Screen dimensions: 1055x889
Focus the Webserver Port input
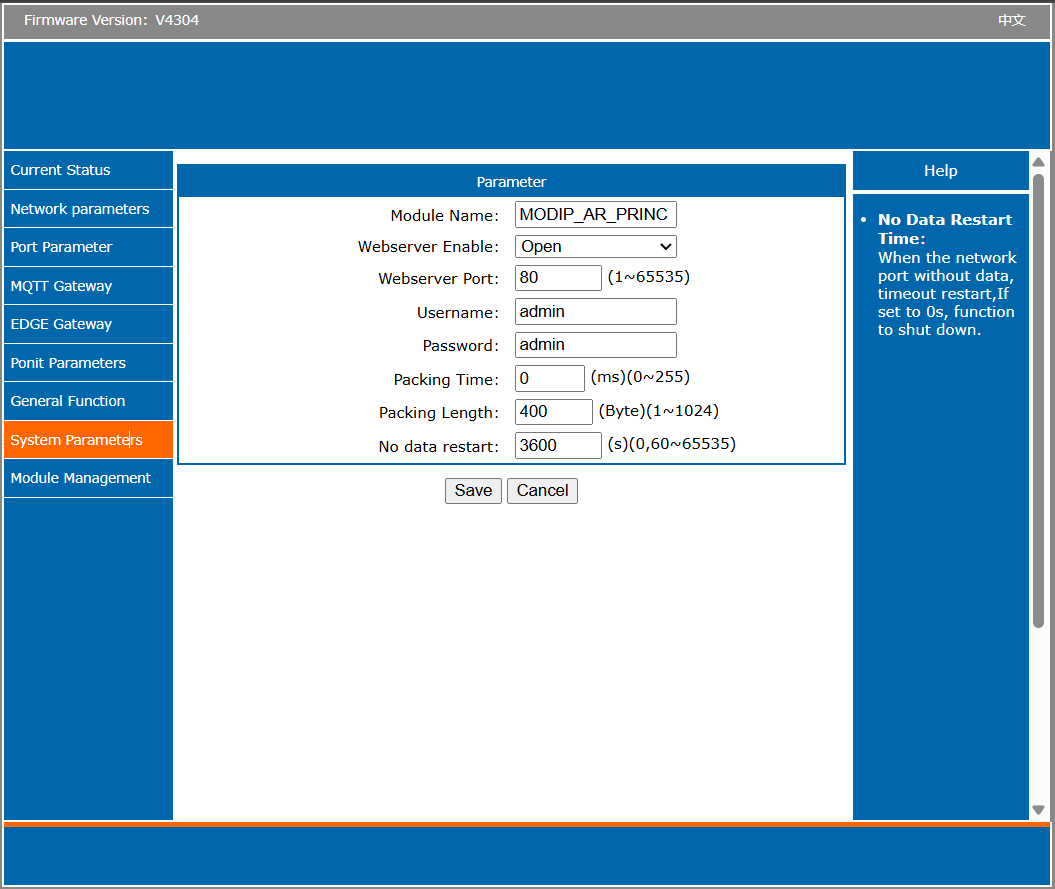click(x=557, y=278)
